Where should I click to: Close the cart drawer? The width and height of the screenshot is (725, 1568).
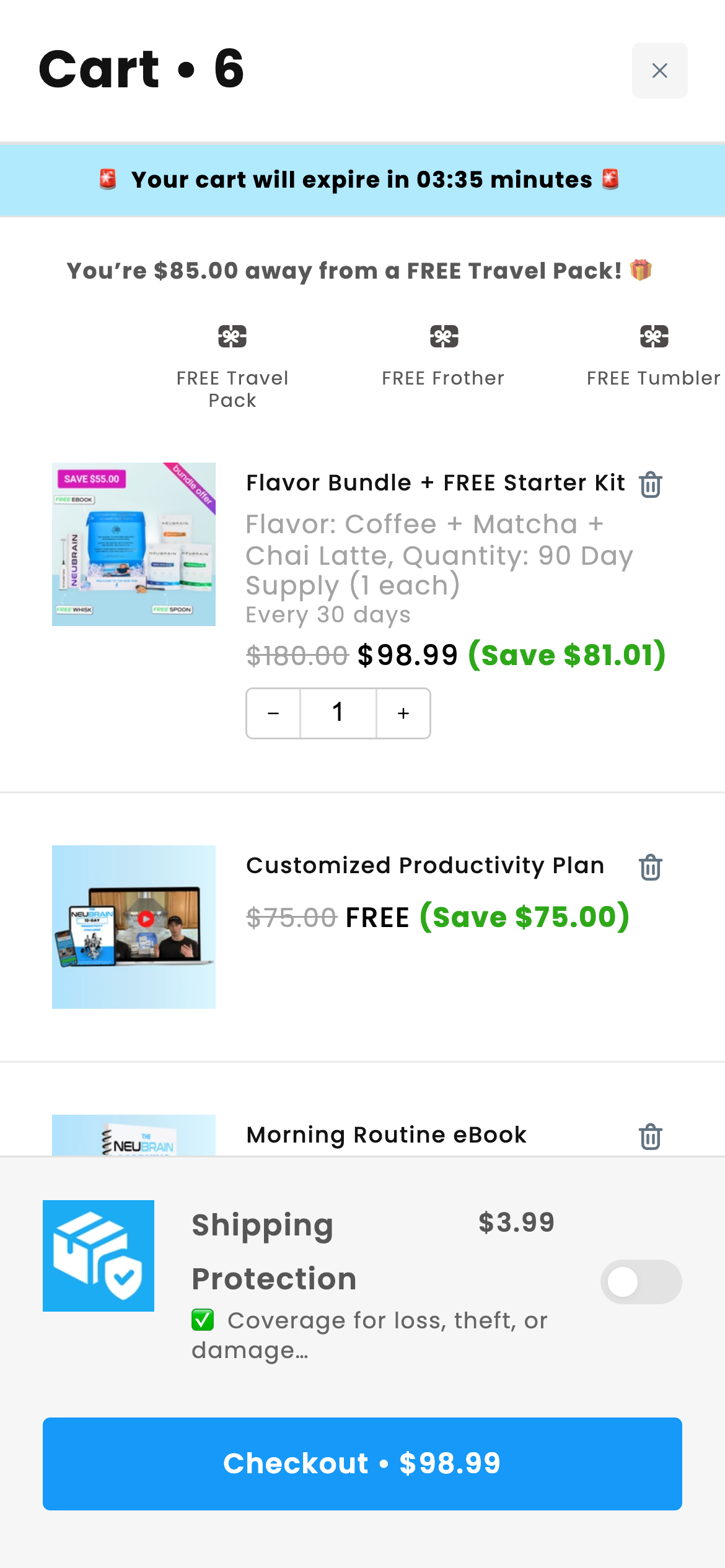(659, 71)
